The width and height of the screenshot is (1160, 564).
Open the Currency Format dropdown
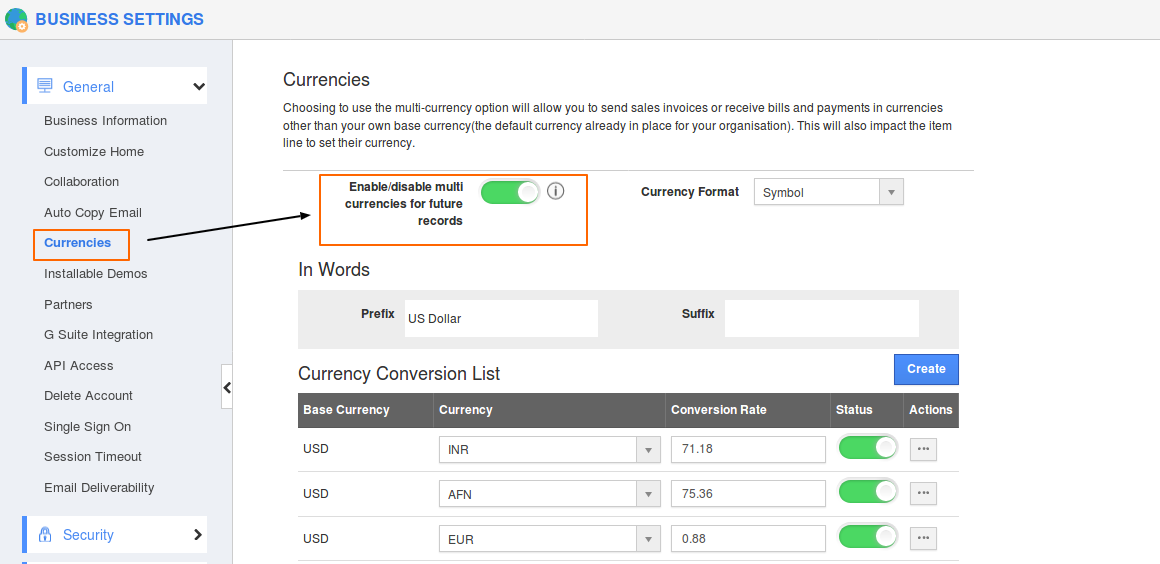coord(828,192)
